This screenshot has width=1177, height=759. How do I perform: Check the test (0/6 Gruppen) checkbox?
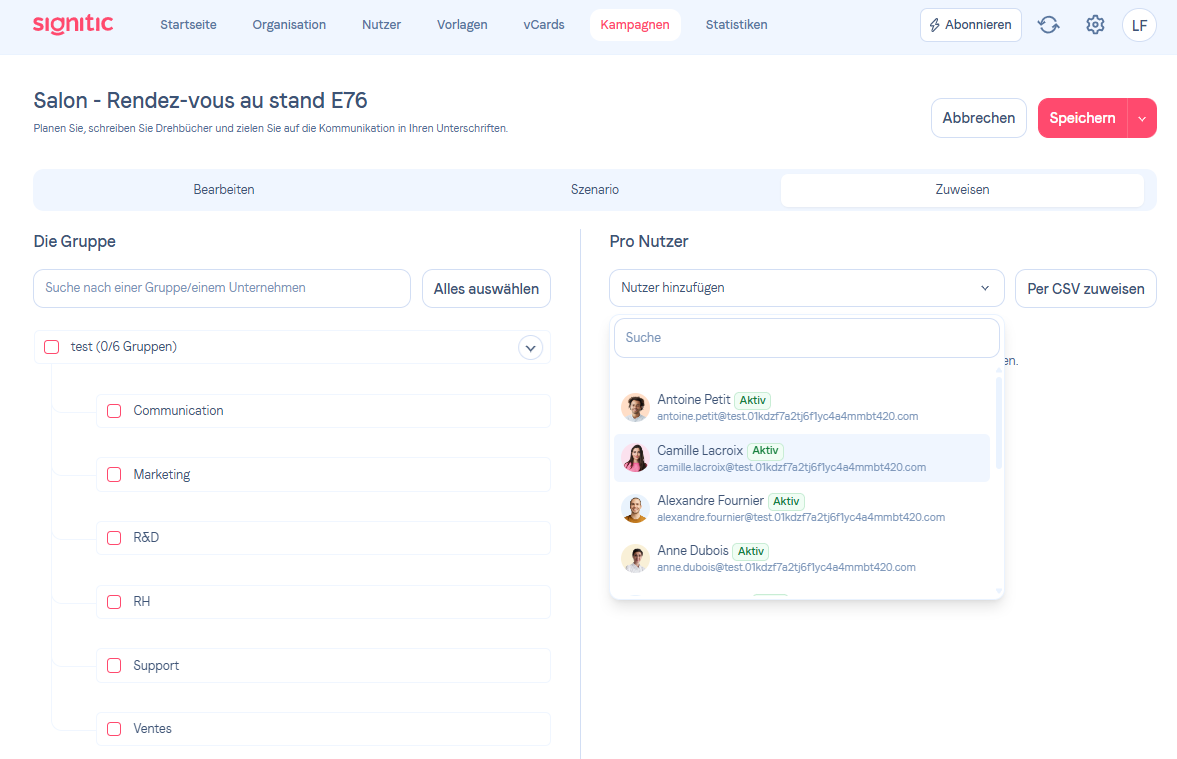pos(52,347)
